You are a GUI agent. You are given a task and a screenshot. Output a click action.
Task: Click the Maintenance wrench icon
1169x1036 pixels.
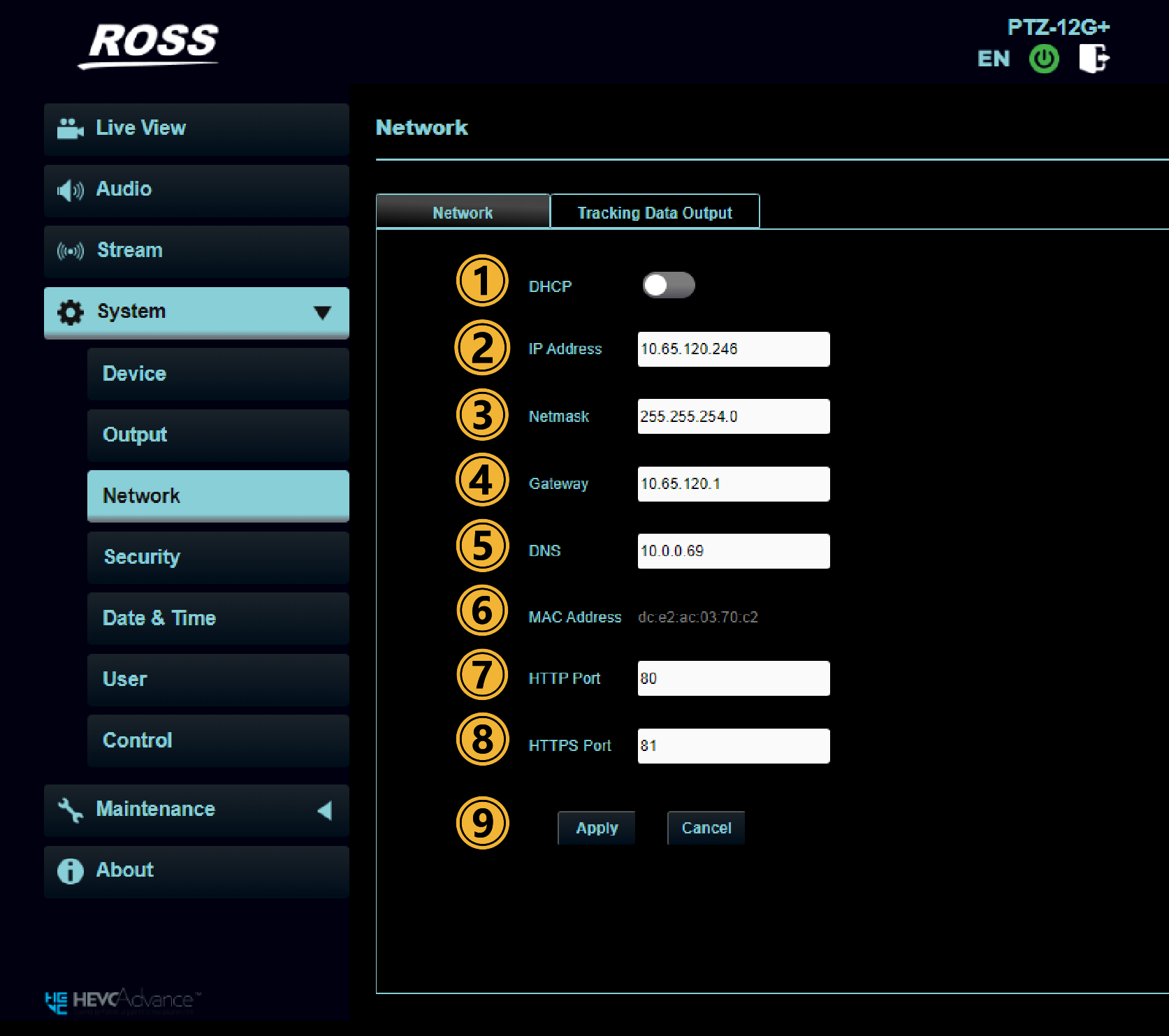70,810
